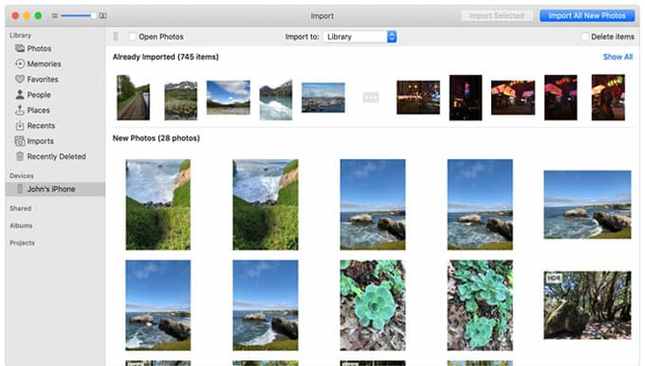
Task: Select the Memories sidebar icon
Action: pyautogui.click(x=20, y=64)
